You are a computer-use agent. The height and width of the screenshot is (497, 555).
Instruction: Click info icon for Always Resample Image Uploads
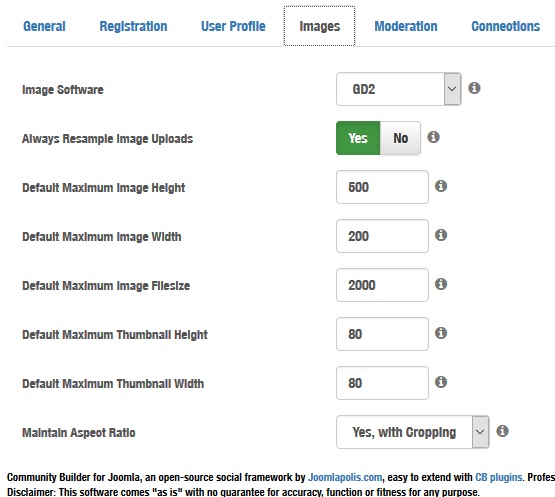pyautogui.click(x=433, y=137)
